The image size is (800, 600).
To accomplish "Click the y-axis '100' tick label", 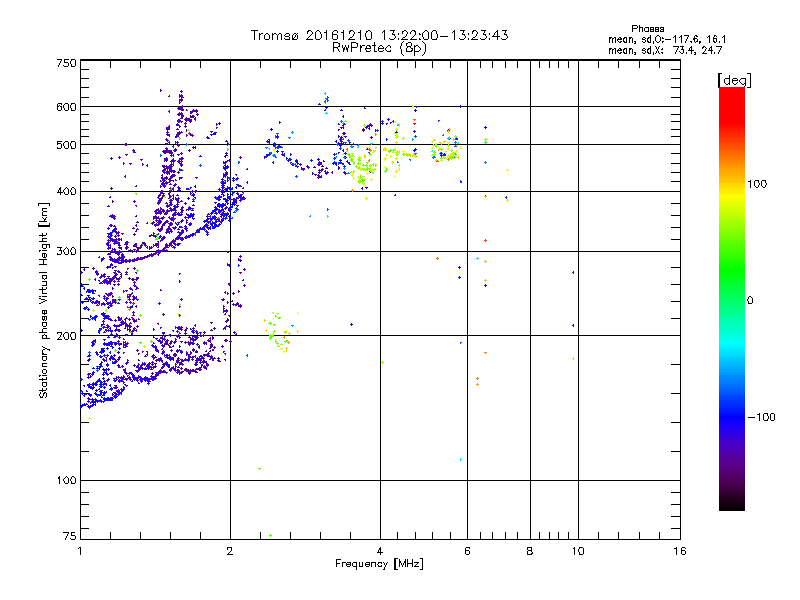I will (66, 481).
